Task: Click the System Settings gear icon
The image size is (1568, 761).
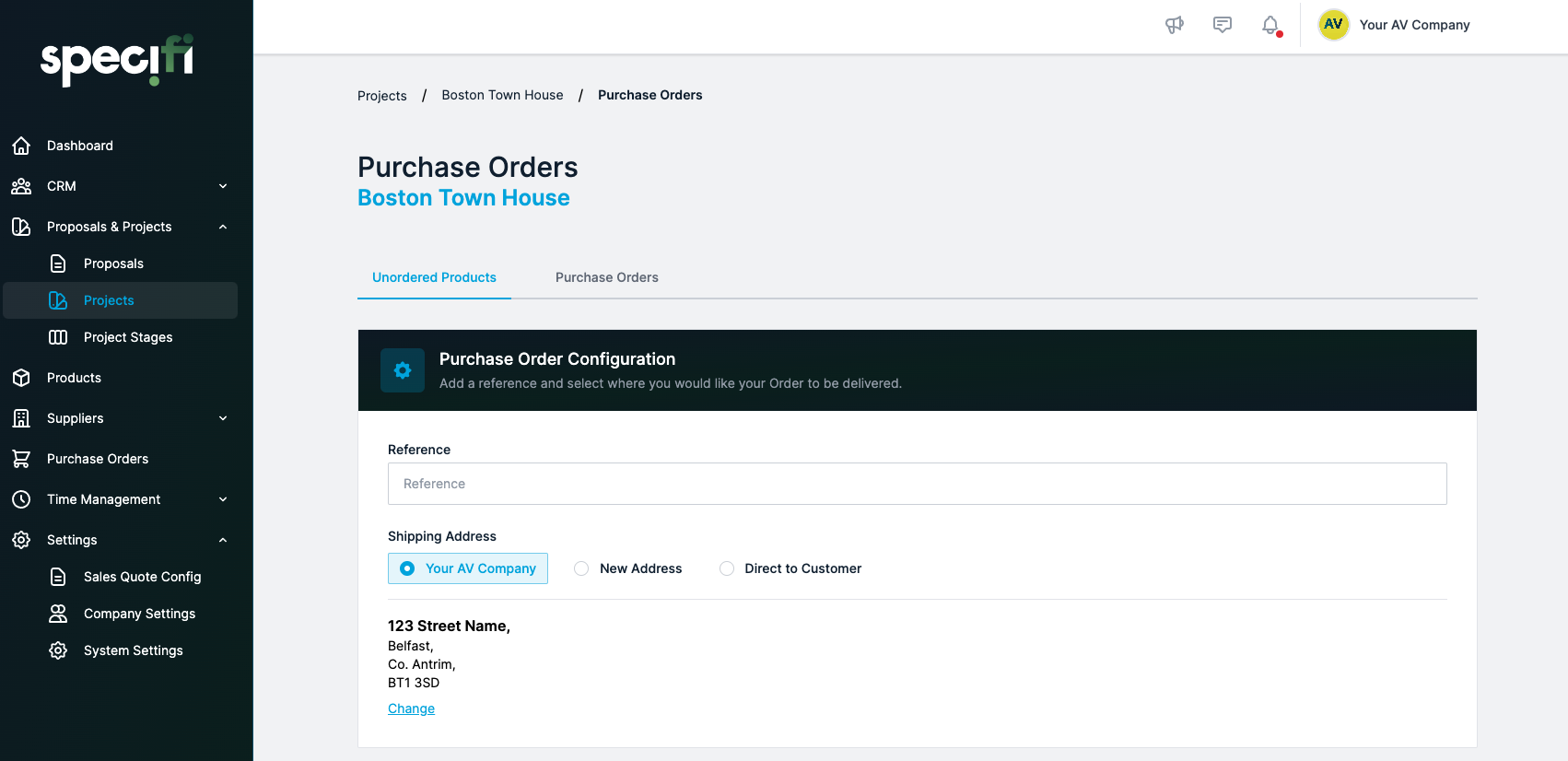Action: (58, 650)
